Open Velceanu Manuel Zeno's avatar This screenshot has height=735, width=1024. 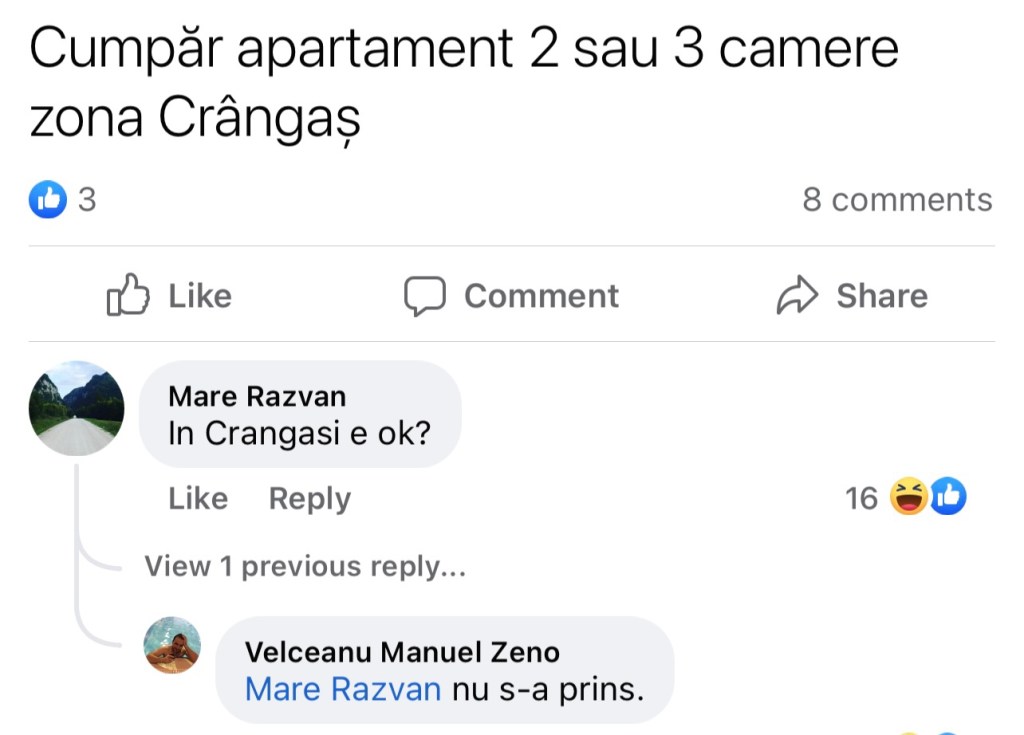(173, 645)
